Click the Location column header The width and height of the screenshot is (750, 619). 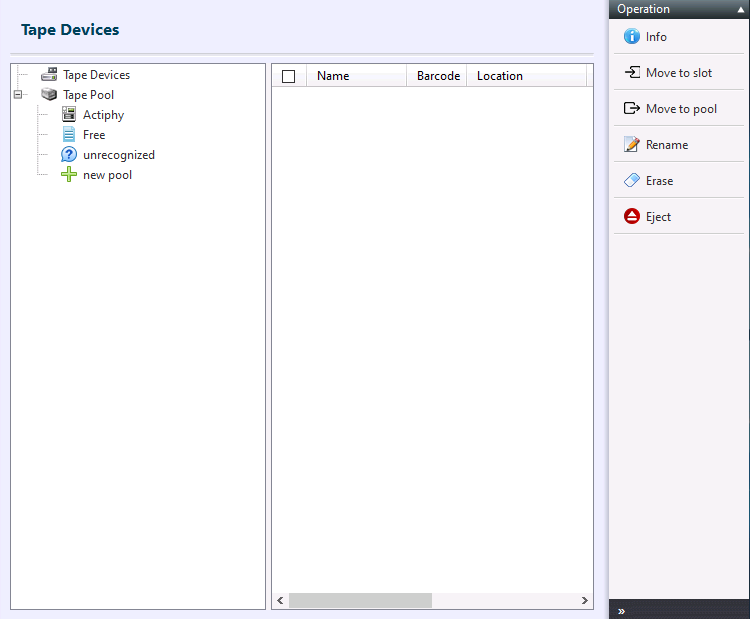tap(500, 76)
